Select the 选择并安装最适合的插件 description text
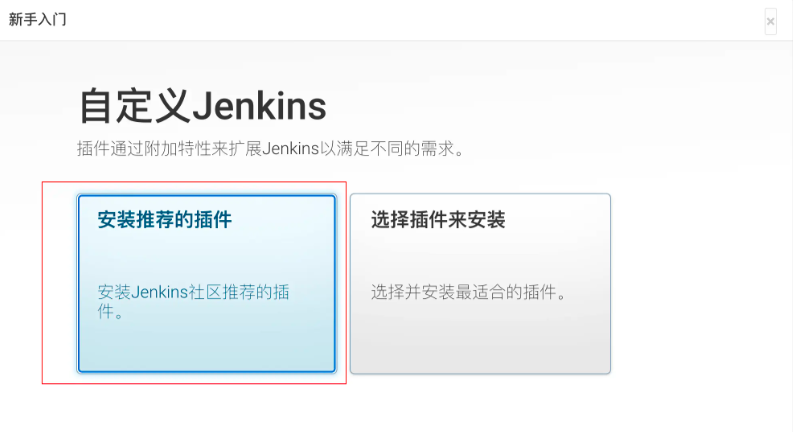 [469, 292]
